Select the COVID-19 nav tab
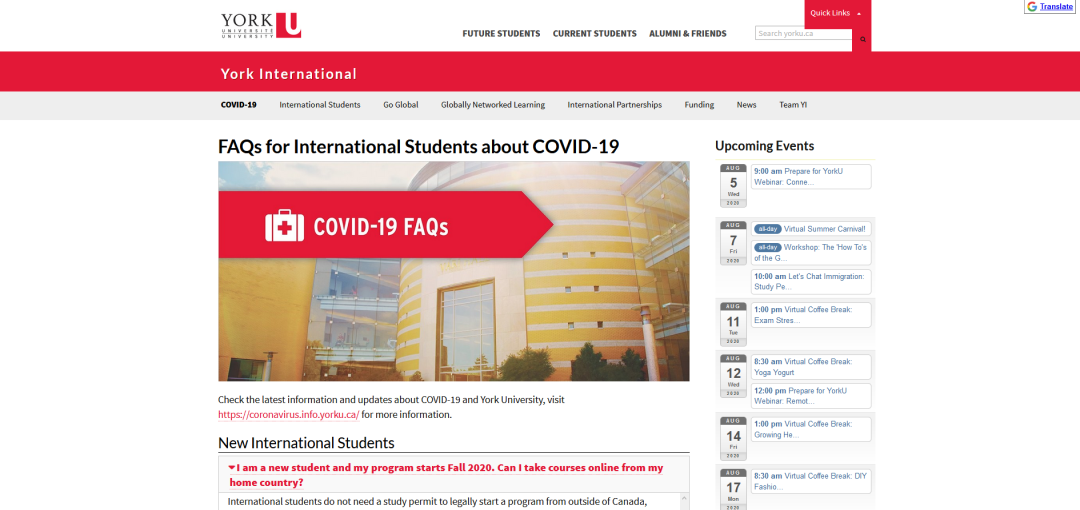This screenshot has height=510, width=1080. (238, 105)
